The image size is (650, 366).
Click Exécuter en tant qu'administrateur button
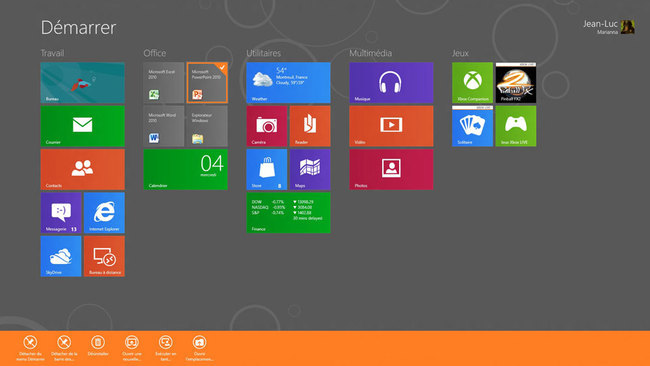pos(165,348)
